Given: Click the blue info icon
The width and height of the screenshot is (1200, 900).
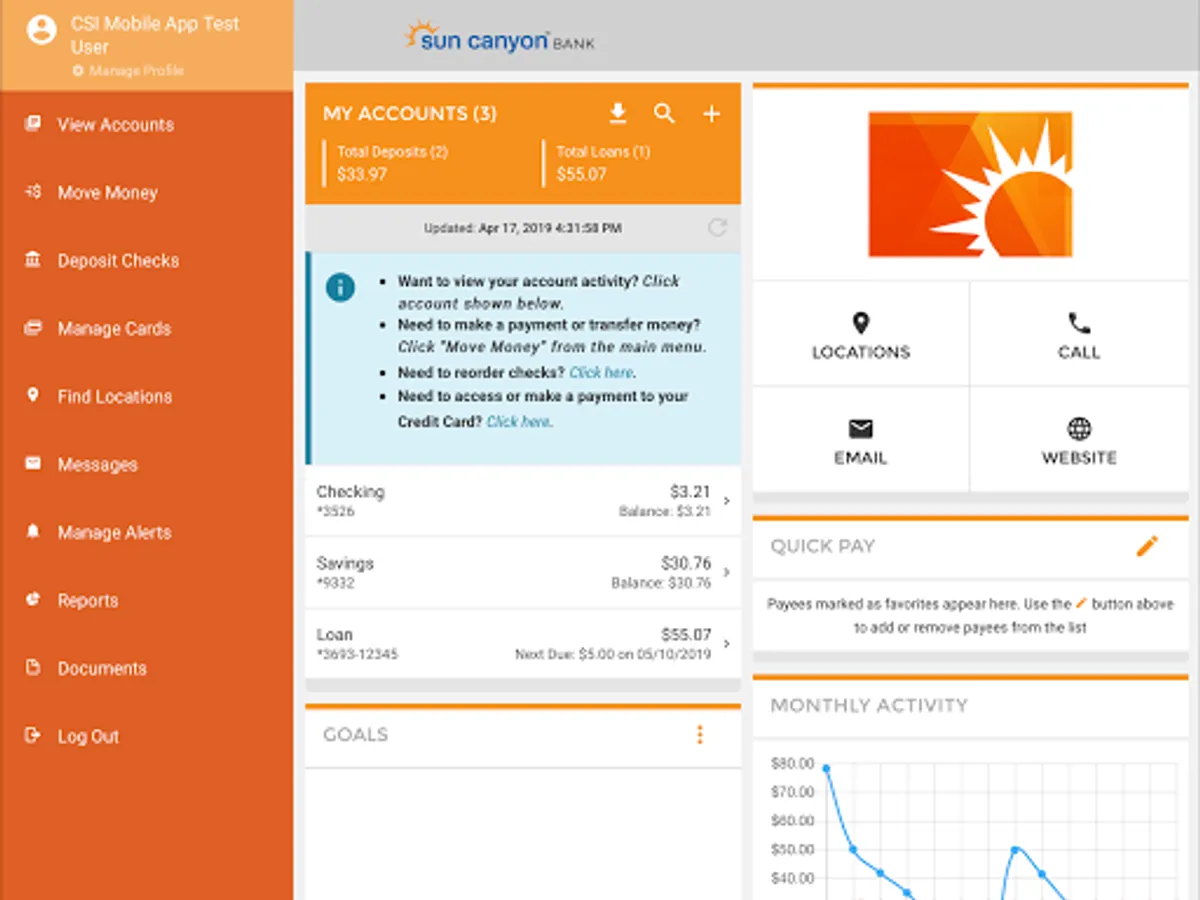Looking at the screenshot, I should tap(340, 288).
